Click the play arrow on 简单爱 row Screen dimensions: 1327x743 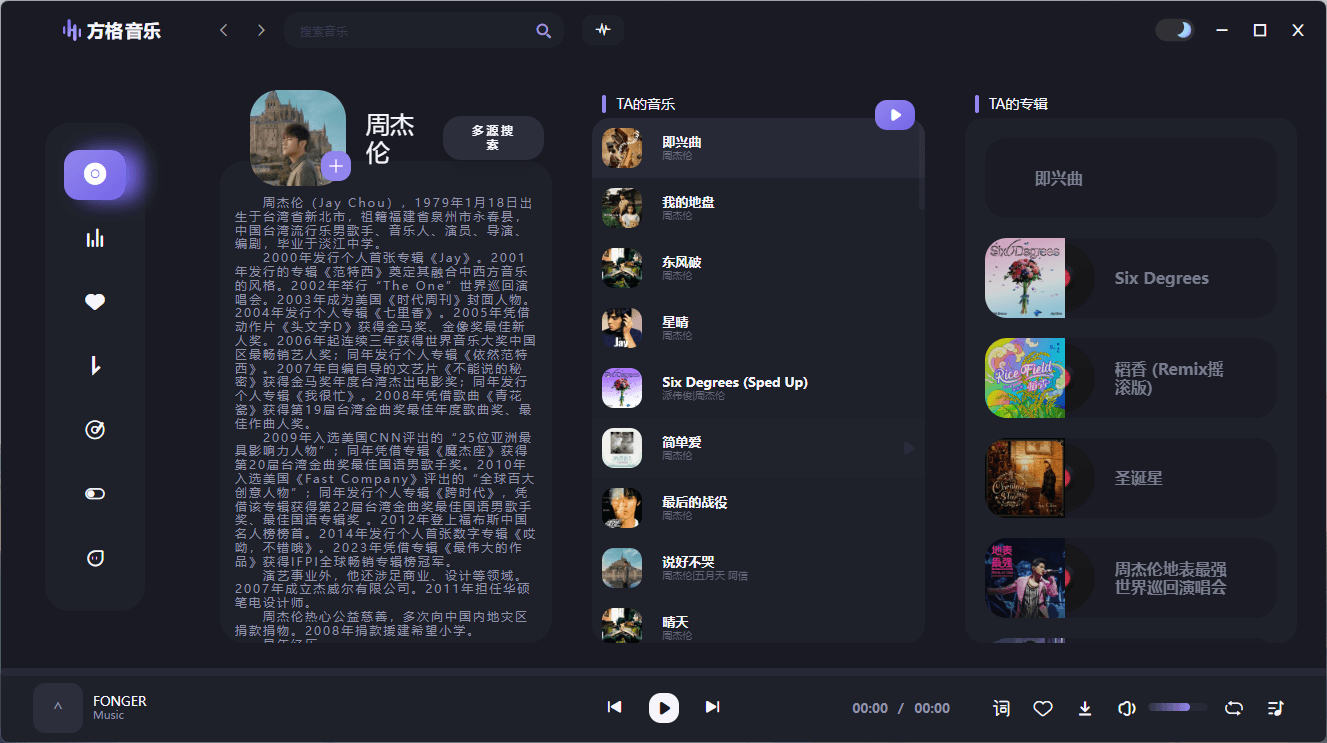coord(909,448)
